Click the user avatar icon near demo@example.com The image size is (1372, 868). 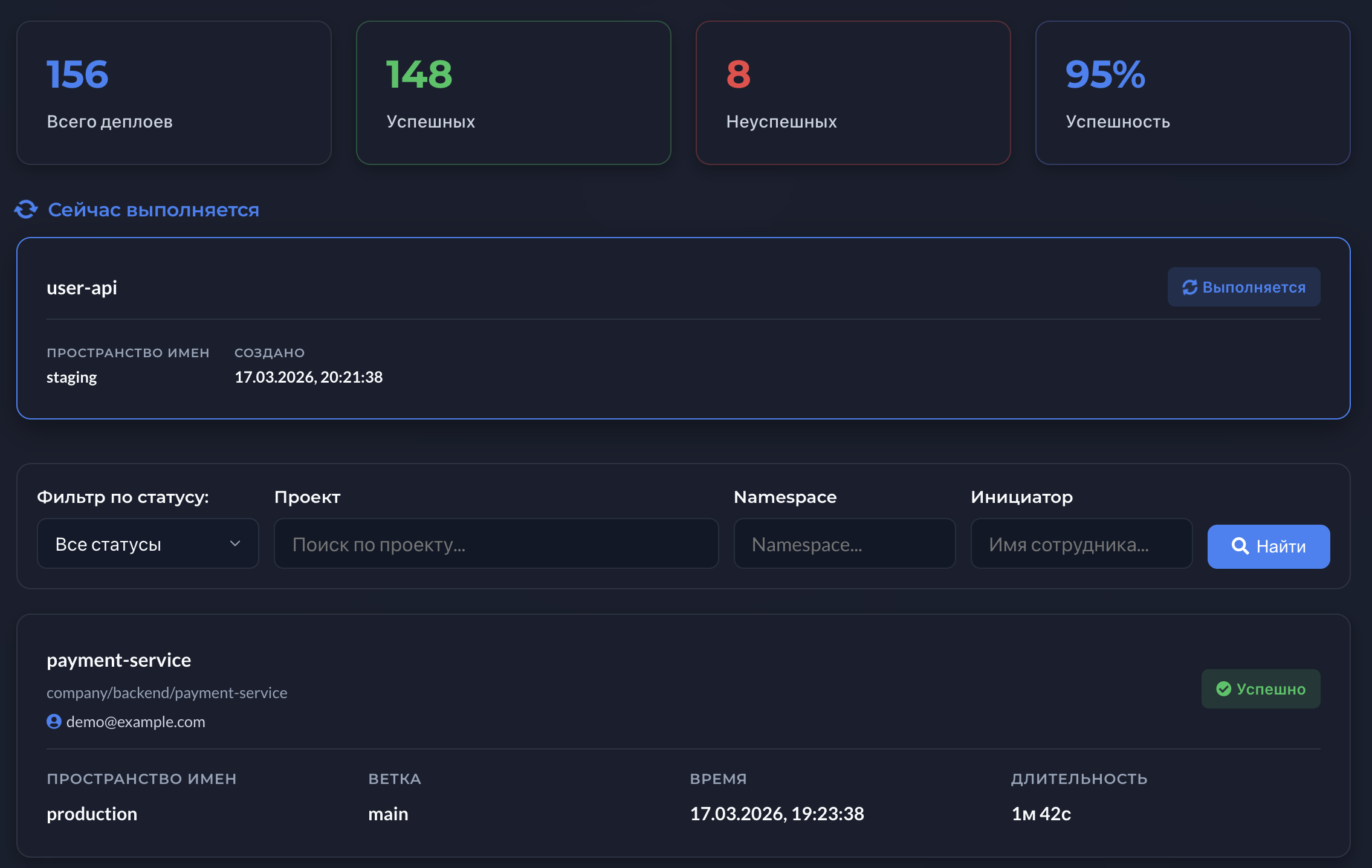[54, 722]
